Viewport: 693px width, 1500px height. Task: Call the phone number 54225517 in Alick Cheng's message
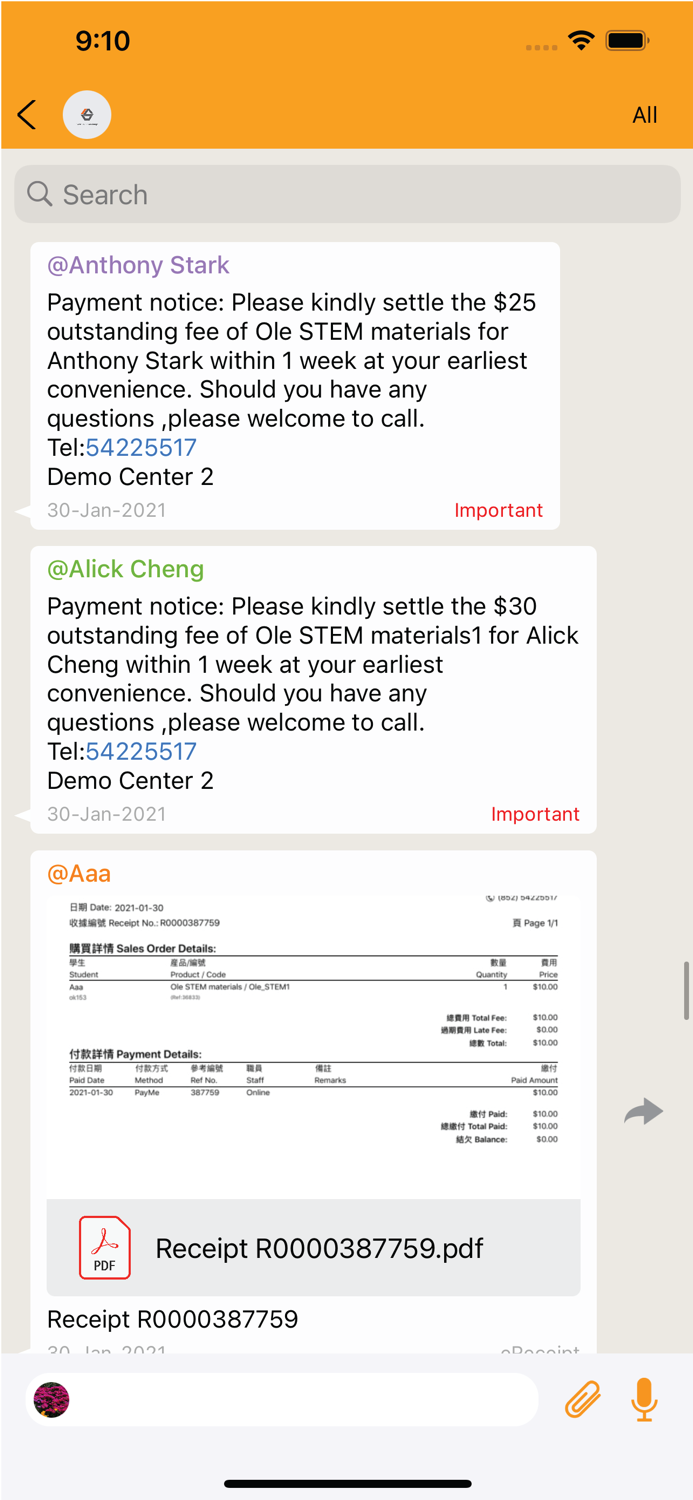[x=141, y=751]
